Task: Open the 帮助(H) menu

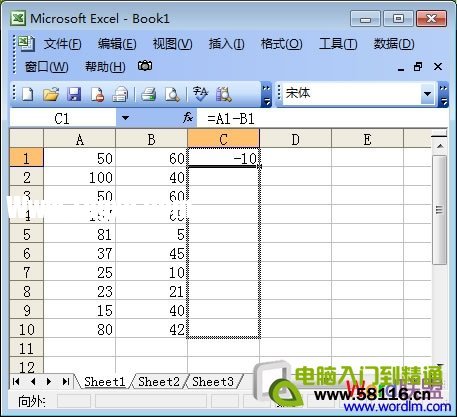Action: pyautogui.click(x=105, y=67)
